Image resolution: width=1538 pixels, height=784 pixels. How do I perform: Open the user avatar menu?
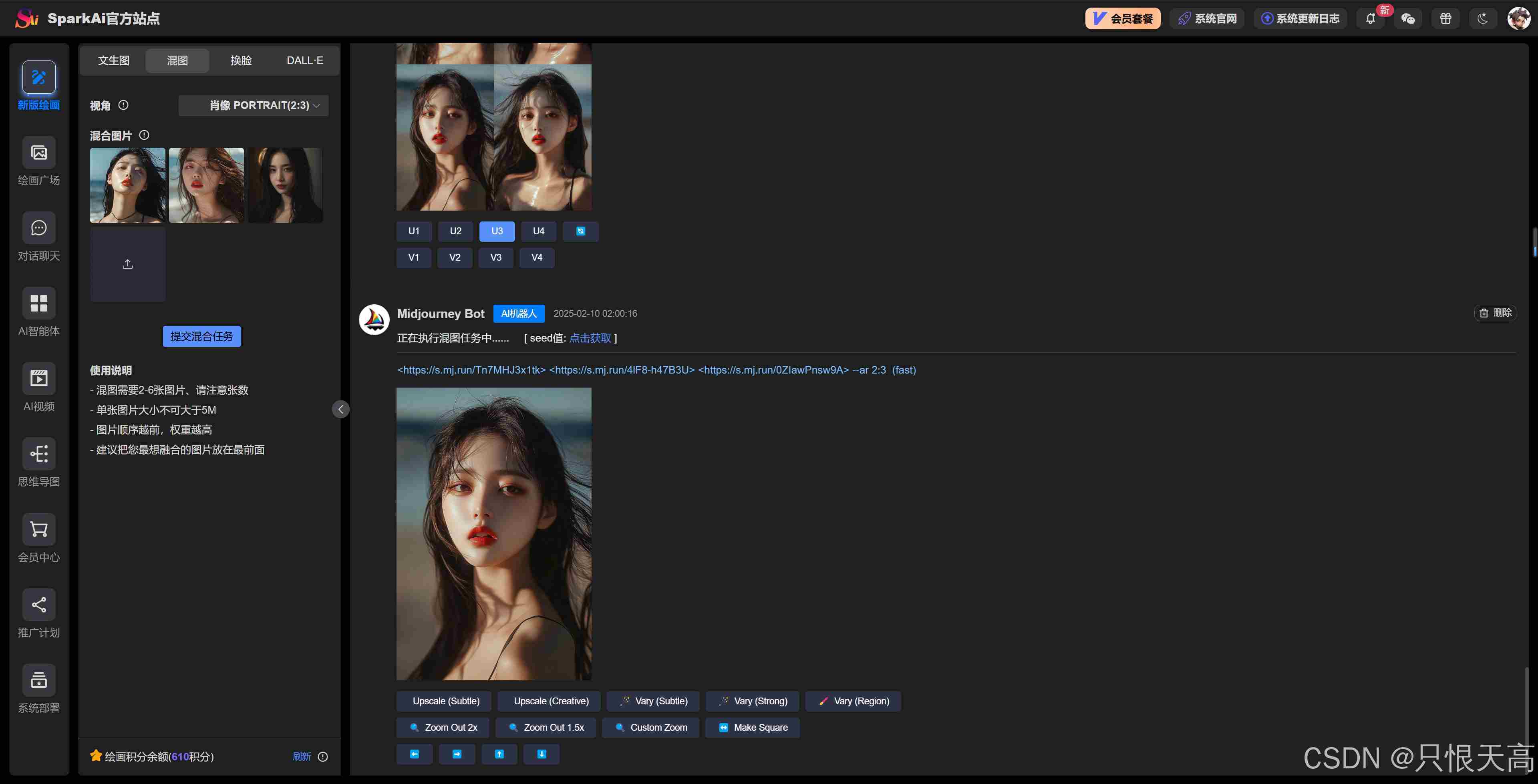coord(1518,18)
